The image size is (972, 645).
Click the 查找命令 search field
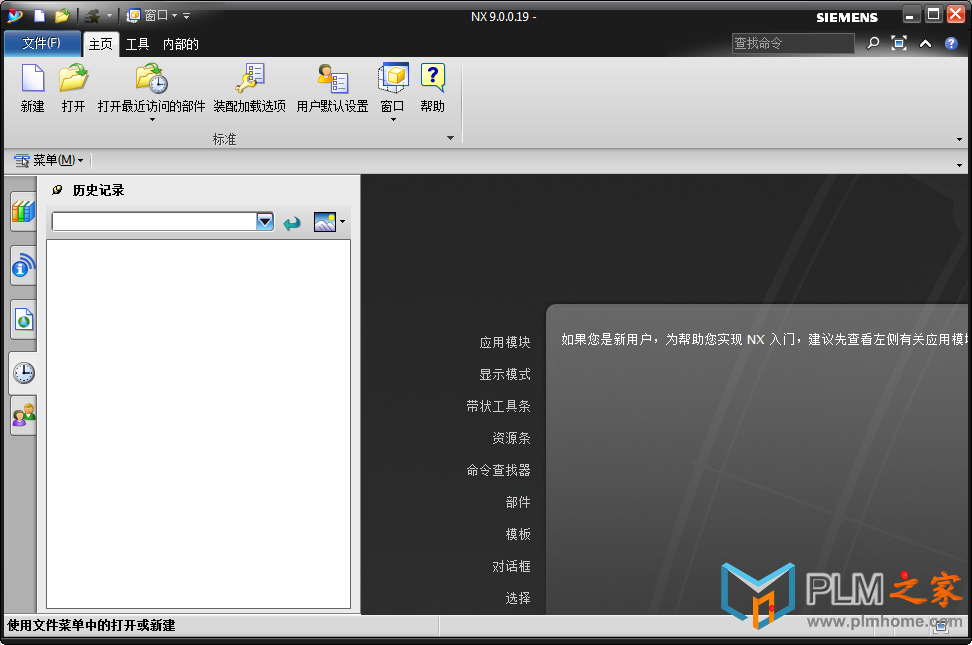[793, 43]
